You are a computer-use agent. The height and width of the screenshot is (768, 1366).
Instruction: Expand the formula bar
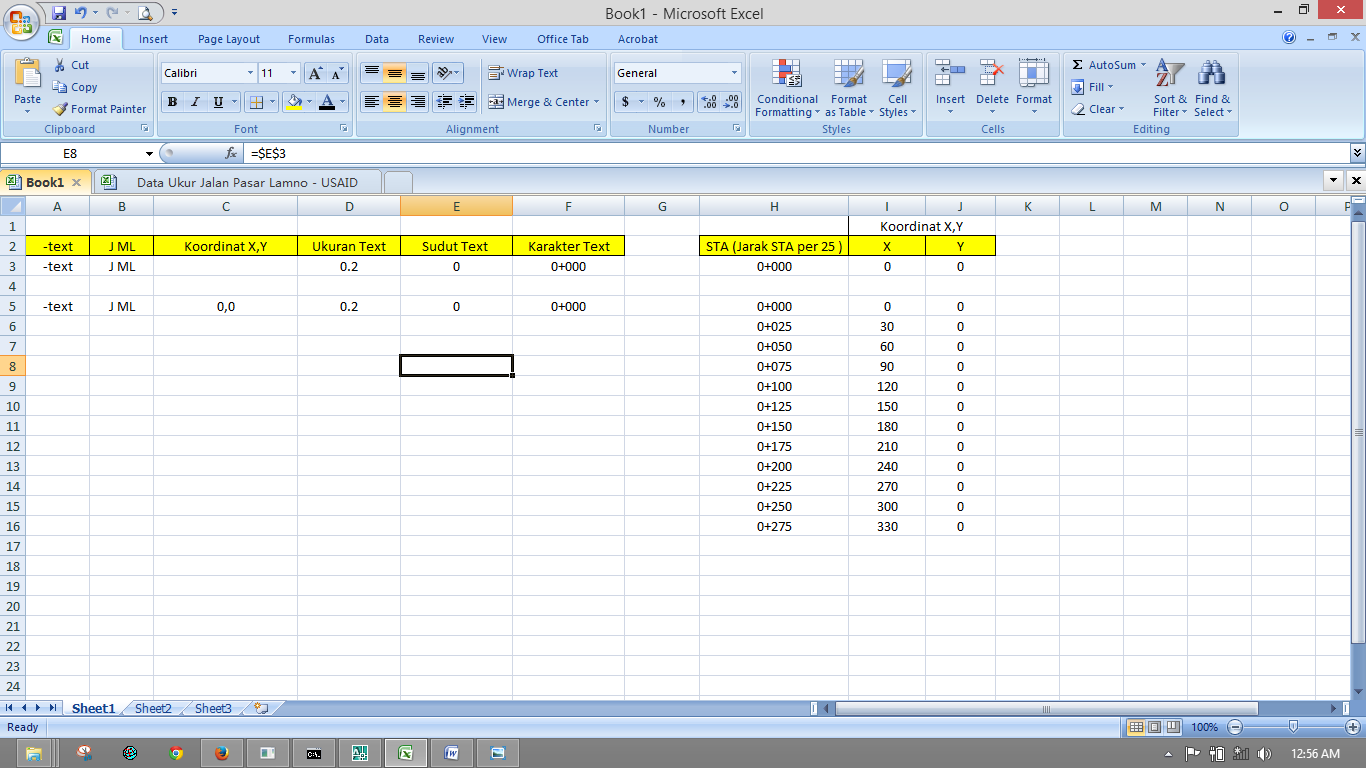[x=1357, y=153]
